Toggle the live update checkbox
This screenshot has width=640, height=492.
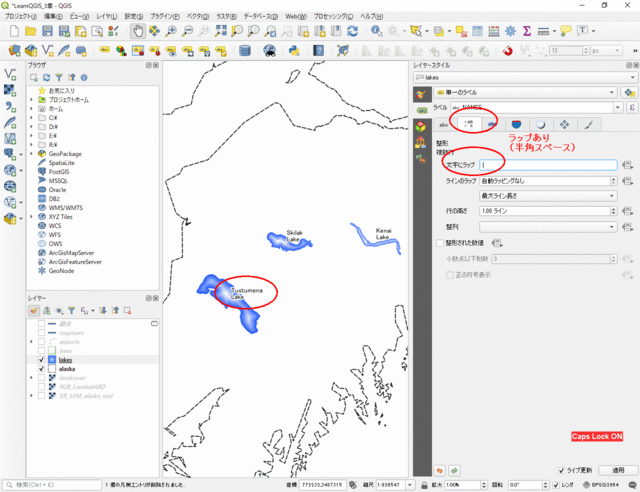[x=561, y=470]
